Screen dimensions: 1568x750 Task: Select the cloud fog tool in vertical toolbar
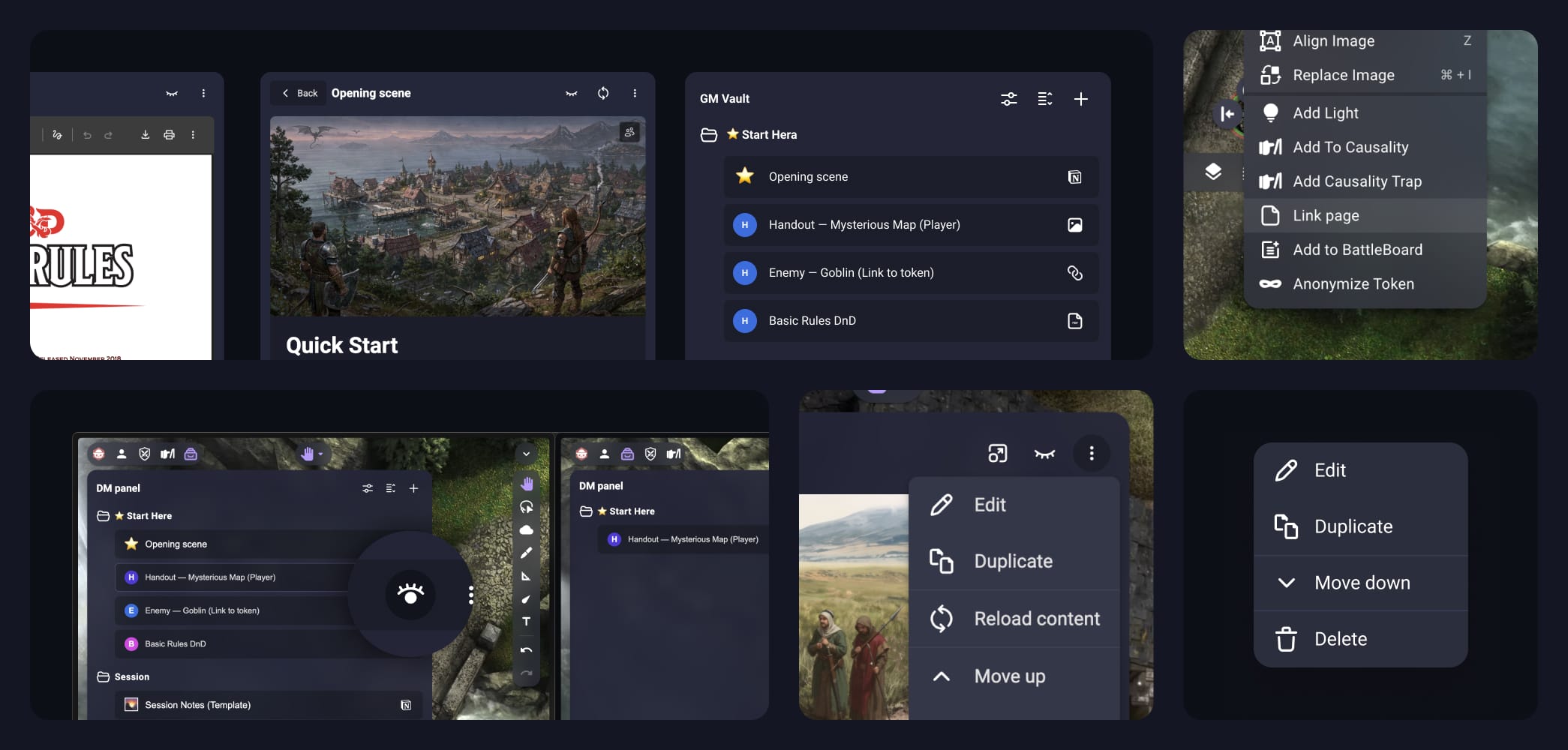click(527, 529)
